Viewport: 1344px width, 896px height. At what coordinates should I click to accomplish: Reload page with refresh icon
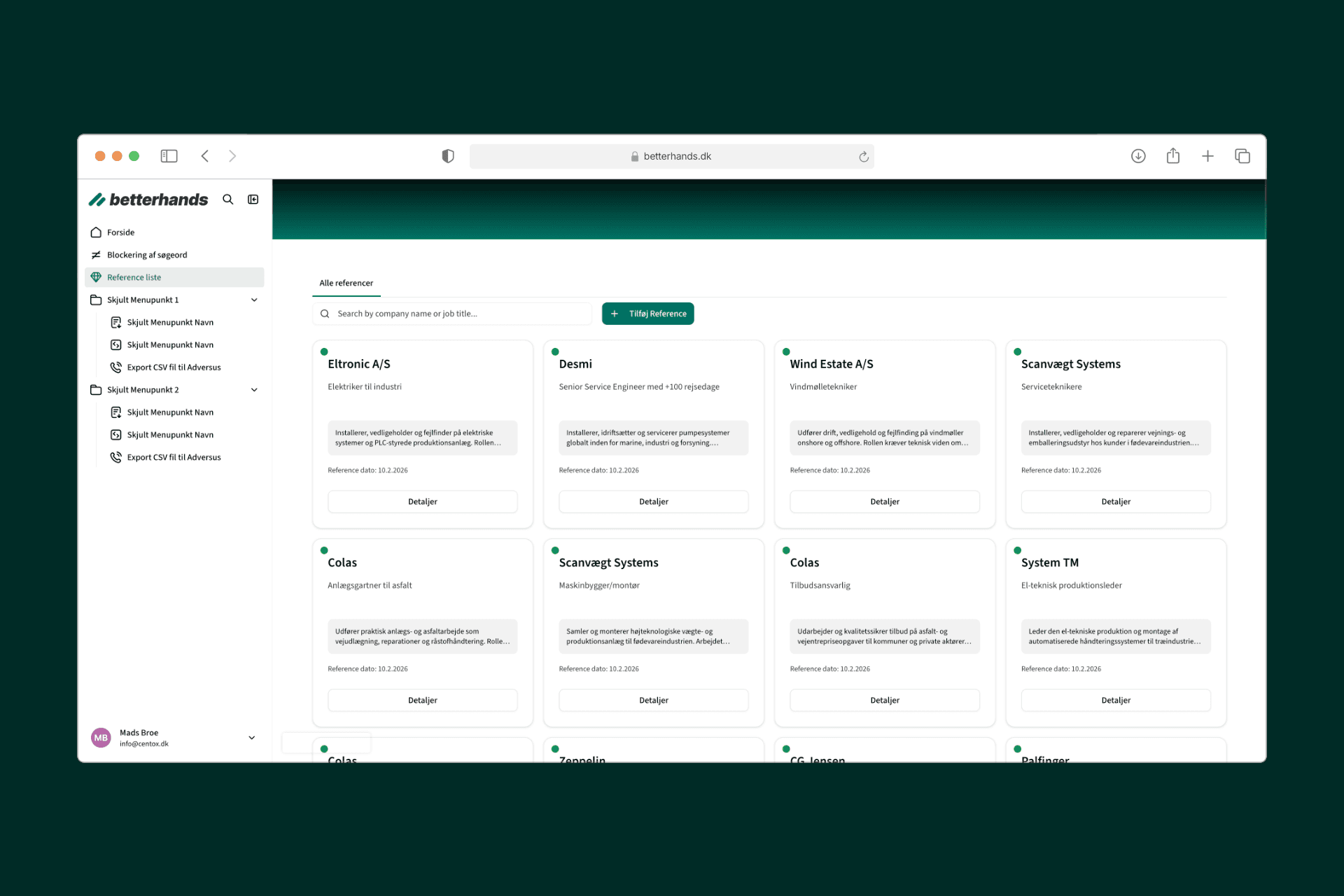click(864, 157)
